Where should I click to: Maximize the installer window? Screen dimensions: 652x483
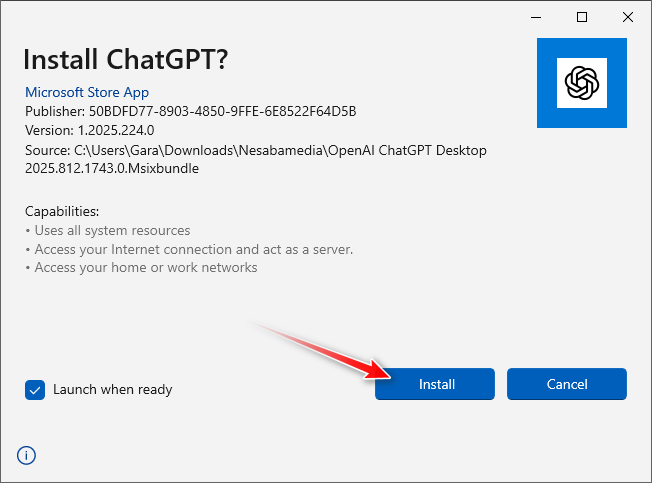coord(582,17)
